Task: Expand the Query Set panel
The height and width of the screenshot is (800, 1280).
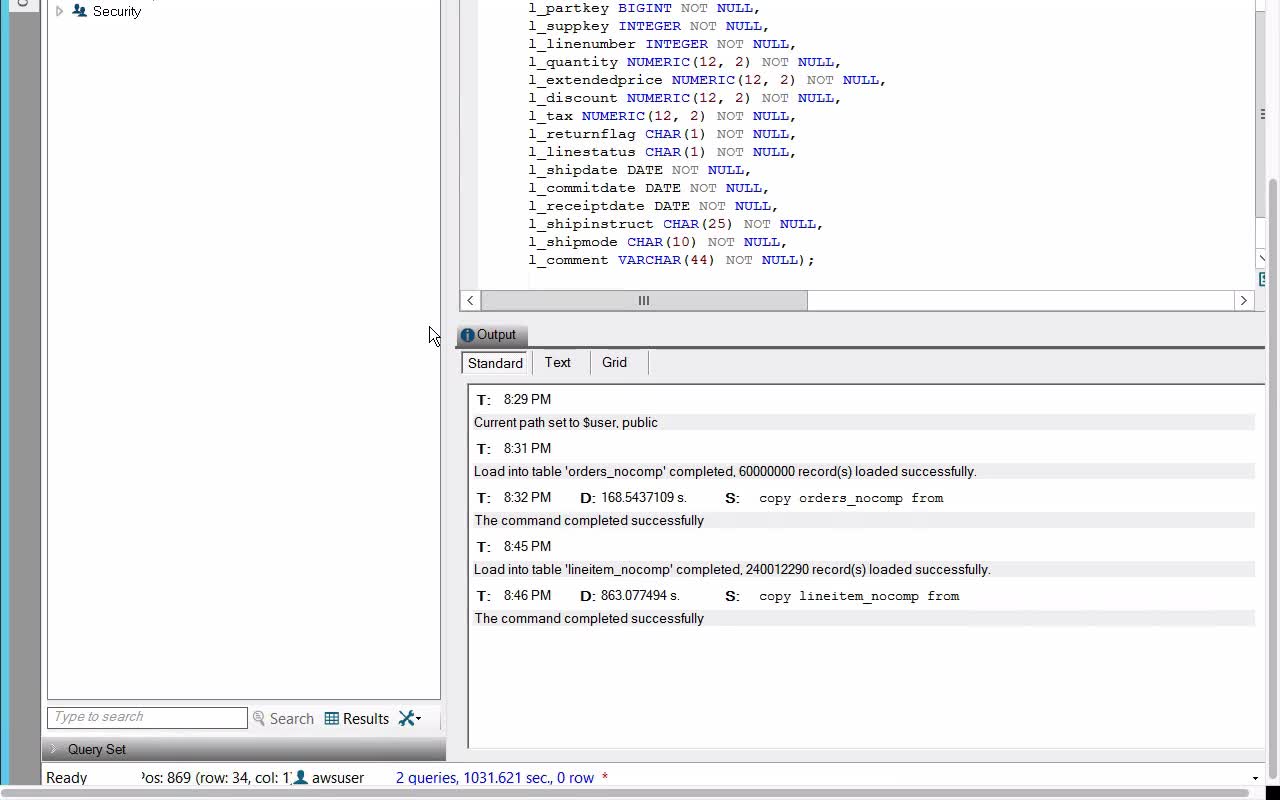Action: click(54, 749)
